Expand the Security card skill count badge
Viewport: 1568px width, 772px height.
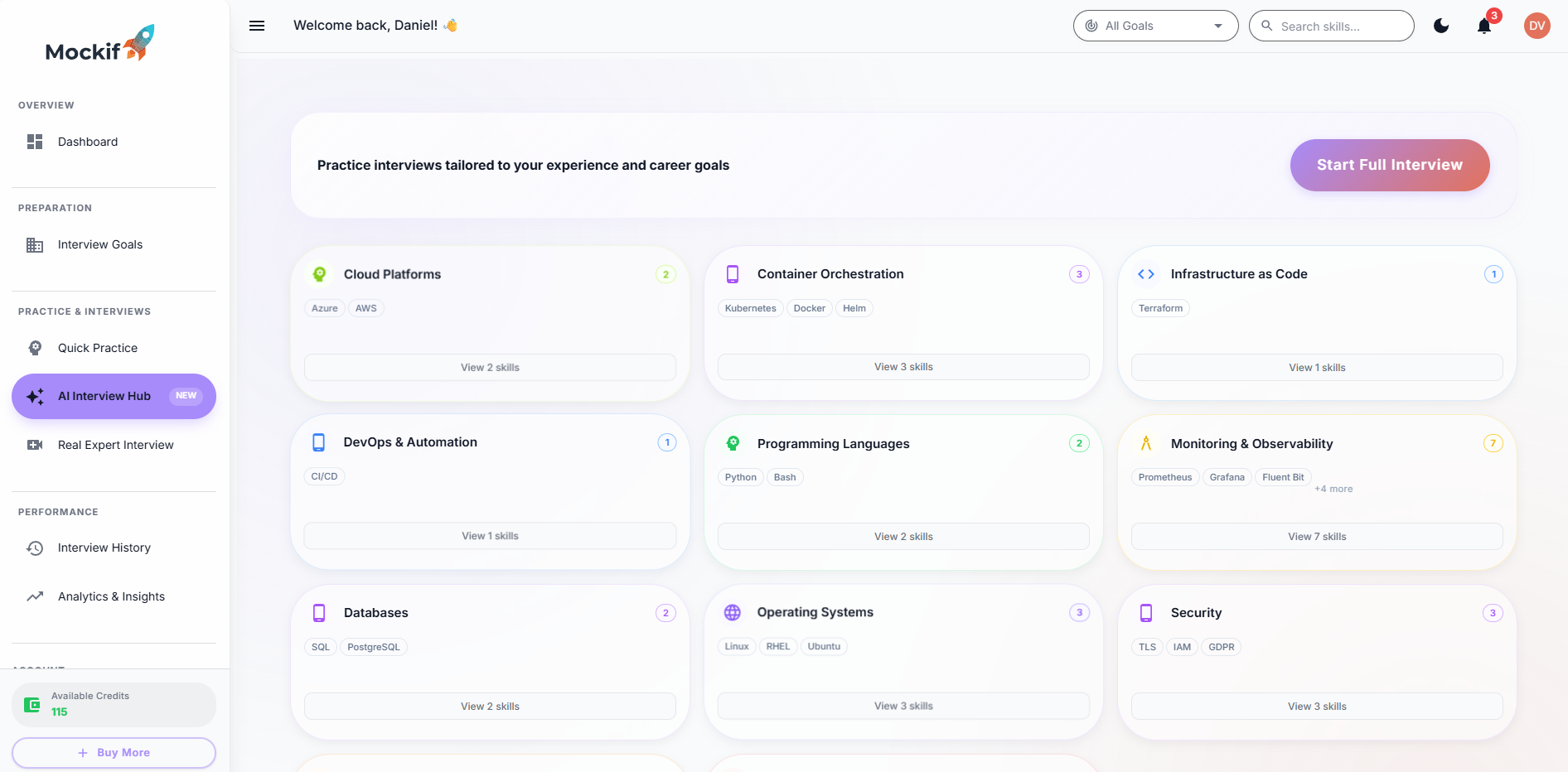coord(1493,613)
